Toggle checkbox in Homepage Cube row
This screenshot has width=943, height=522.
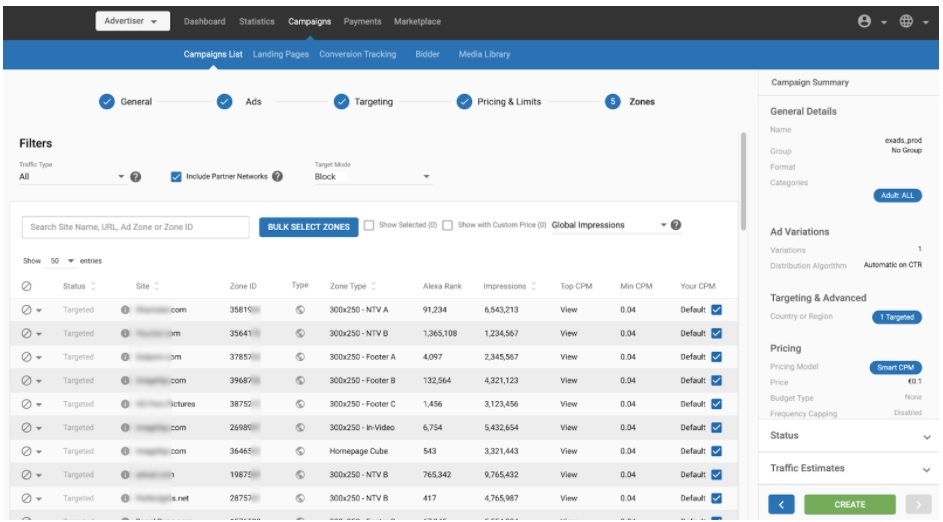[x=716, y=451]
